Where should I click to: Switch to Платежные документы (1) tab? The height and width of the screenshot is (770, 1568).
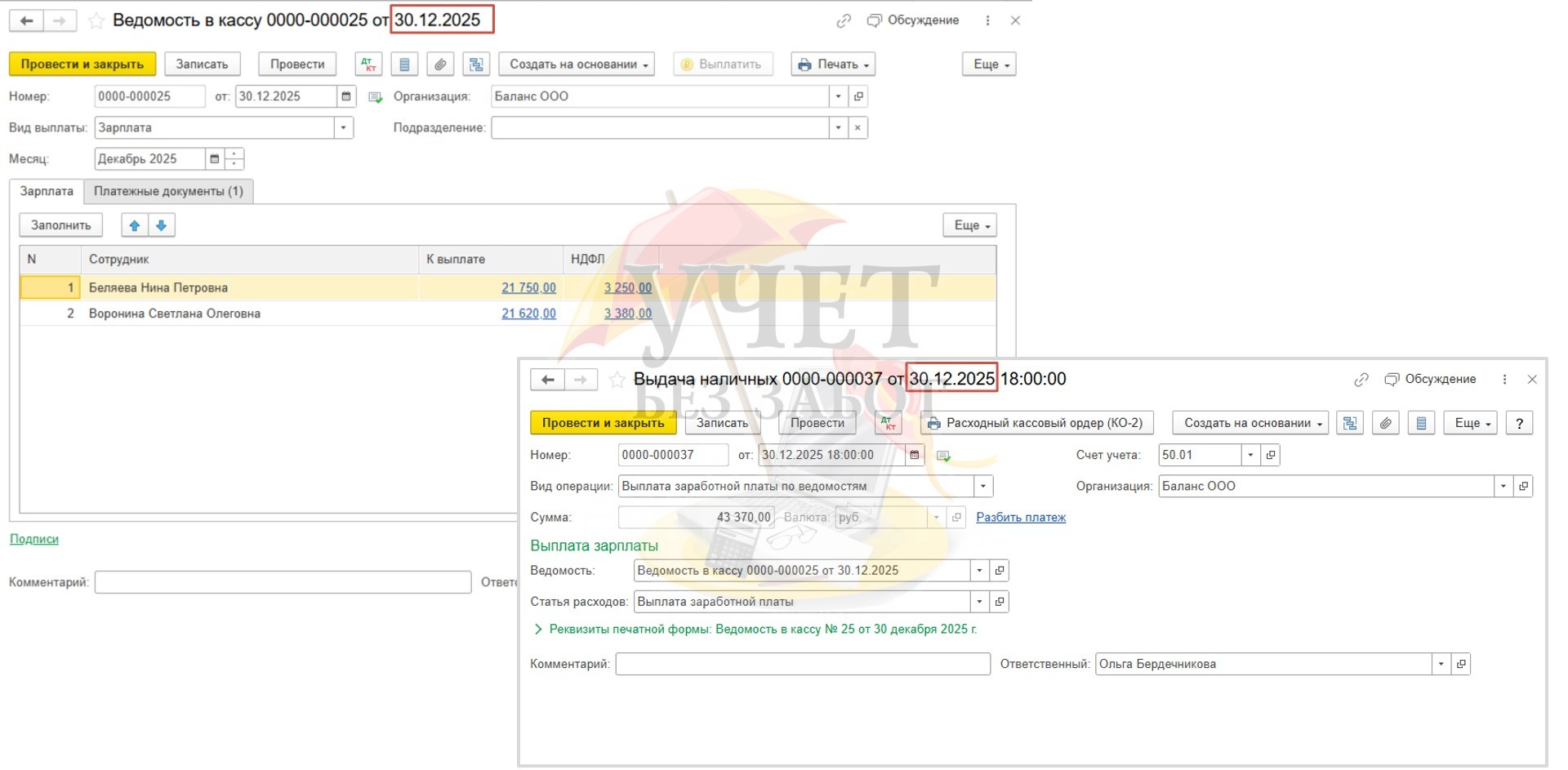[168, 191]
